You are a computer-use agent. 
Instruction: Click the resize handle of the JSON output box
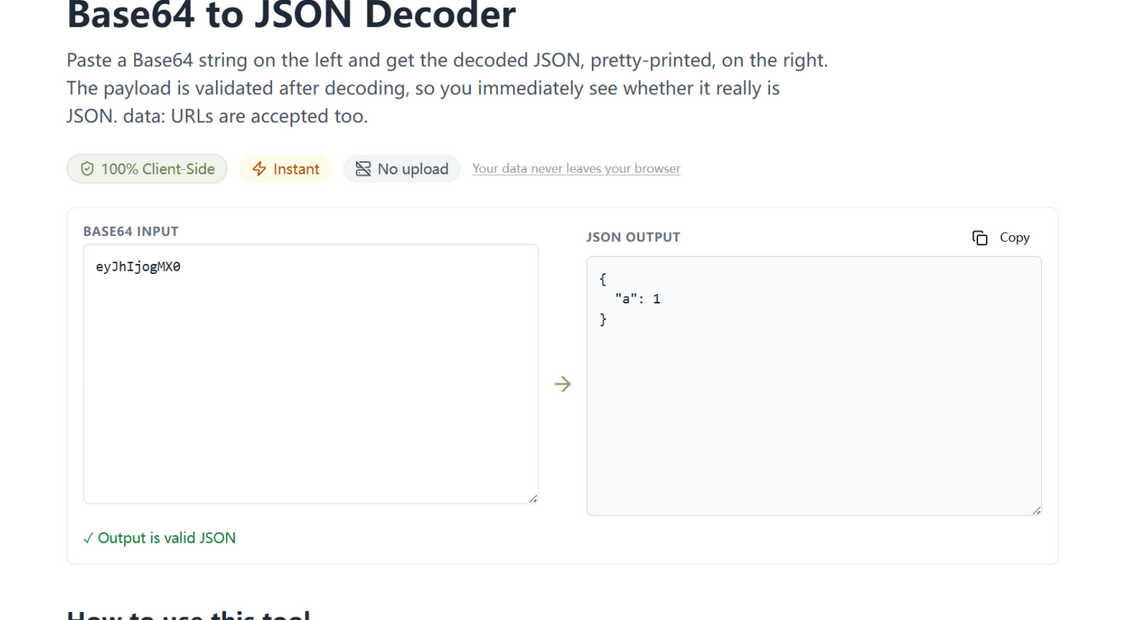coord(1036,510)
